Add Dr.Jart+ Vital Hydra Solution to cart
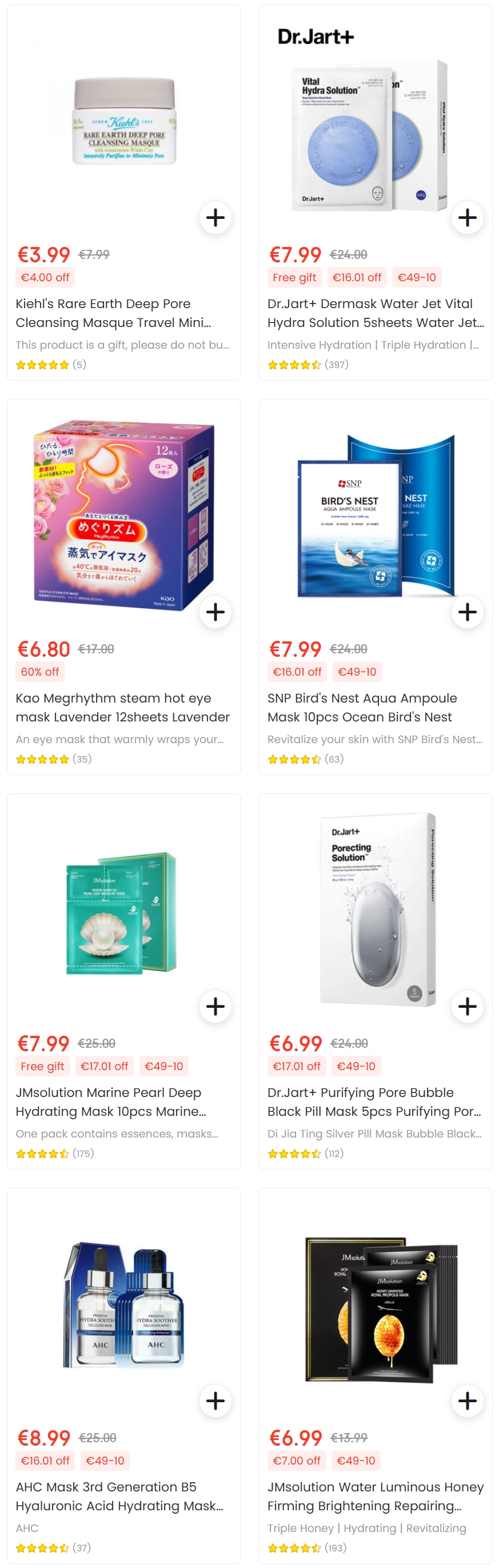499x1568 pixels. click(467, 217)
